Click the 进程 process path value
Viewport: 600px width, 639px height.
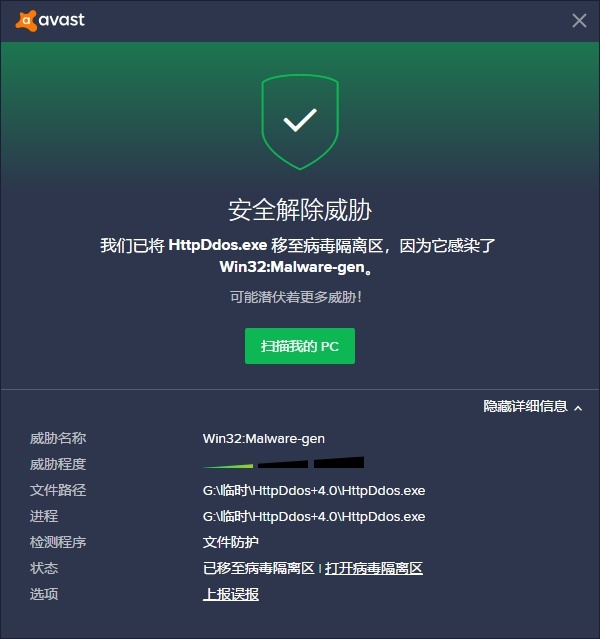pyautogui.click(x=314, y=516)
